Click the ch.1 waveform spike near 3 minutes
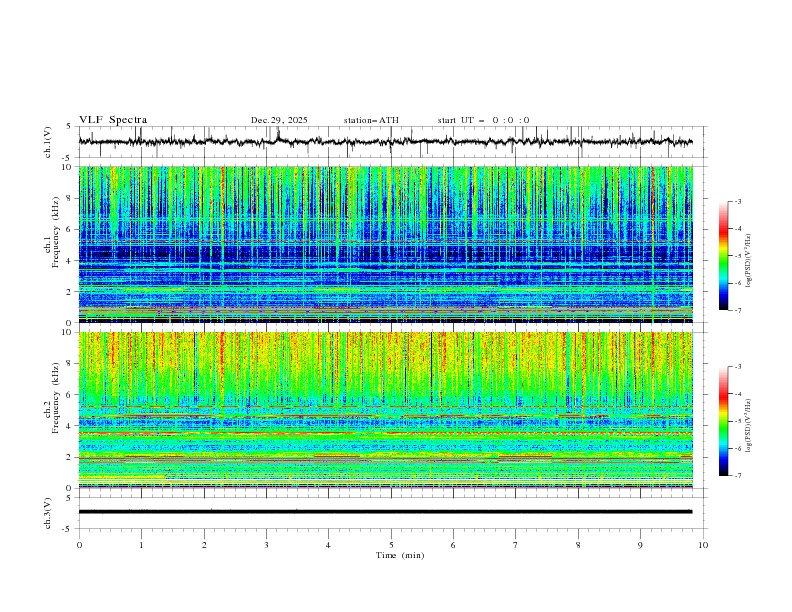Screen dimensions: 792x612 click(279, 136)
